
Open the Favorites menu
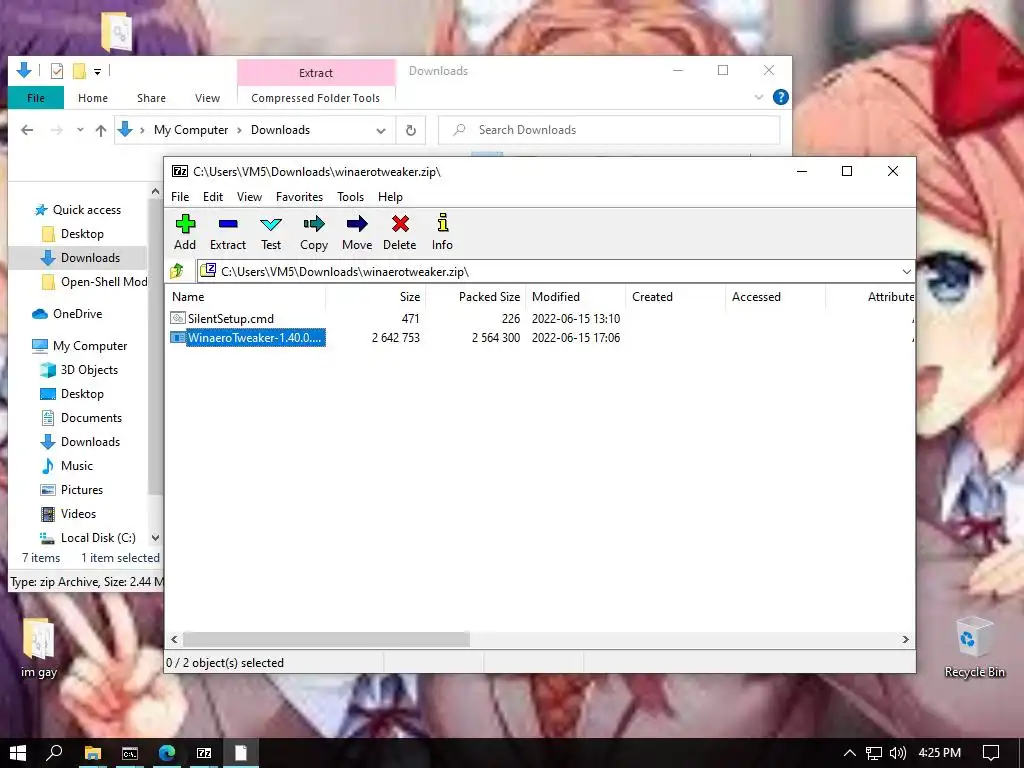299,197
